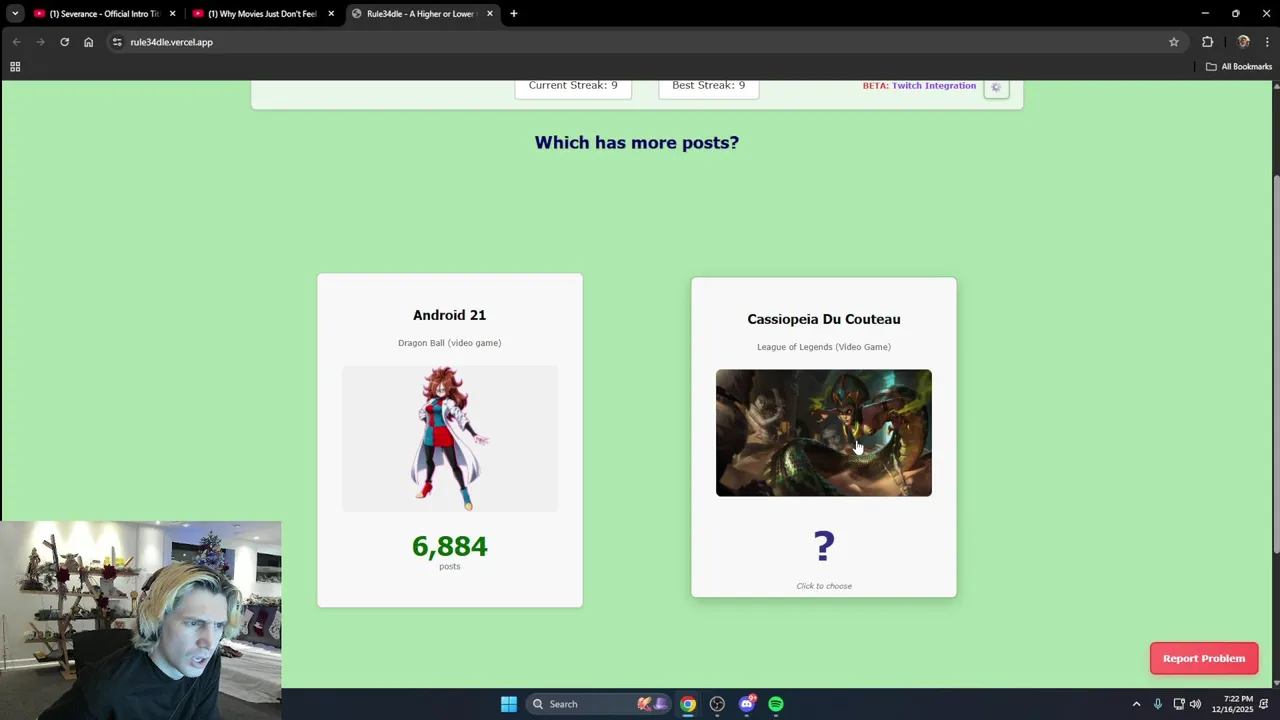Open the settings gear next to Twitch Integration
Image resolution: width=1280 pixels, height=720 pixels.
pos(996,88)
